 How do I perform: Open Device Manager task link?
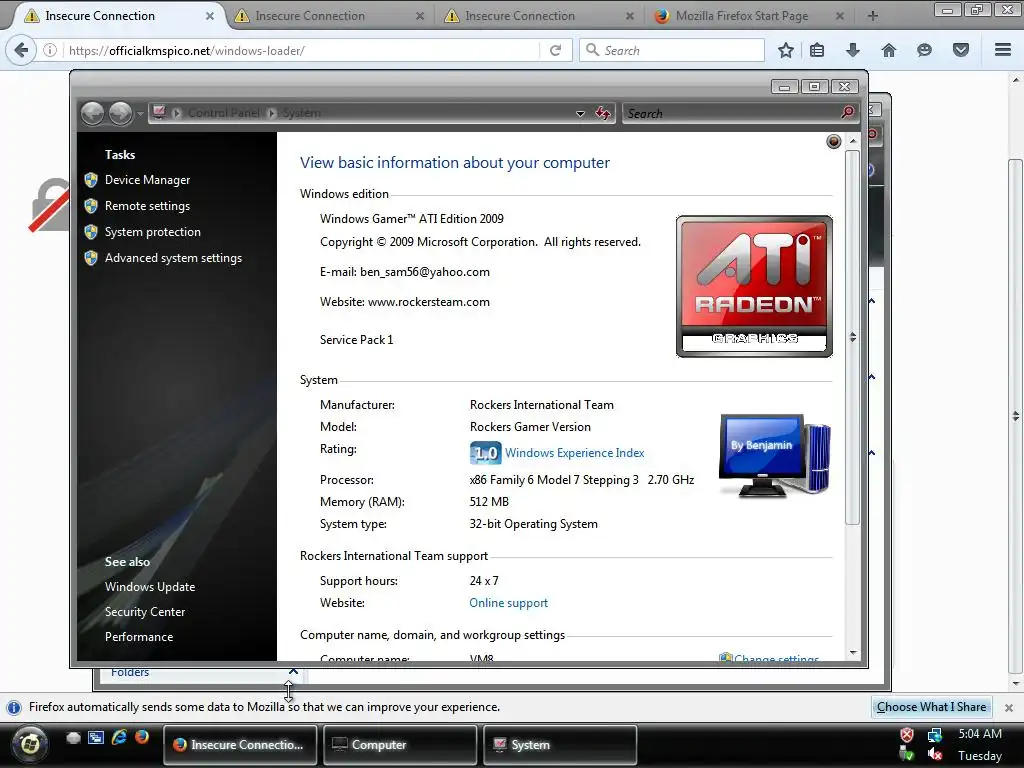tap(148, 180)
